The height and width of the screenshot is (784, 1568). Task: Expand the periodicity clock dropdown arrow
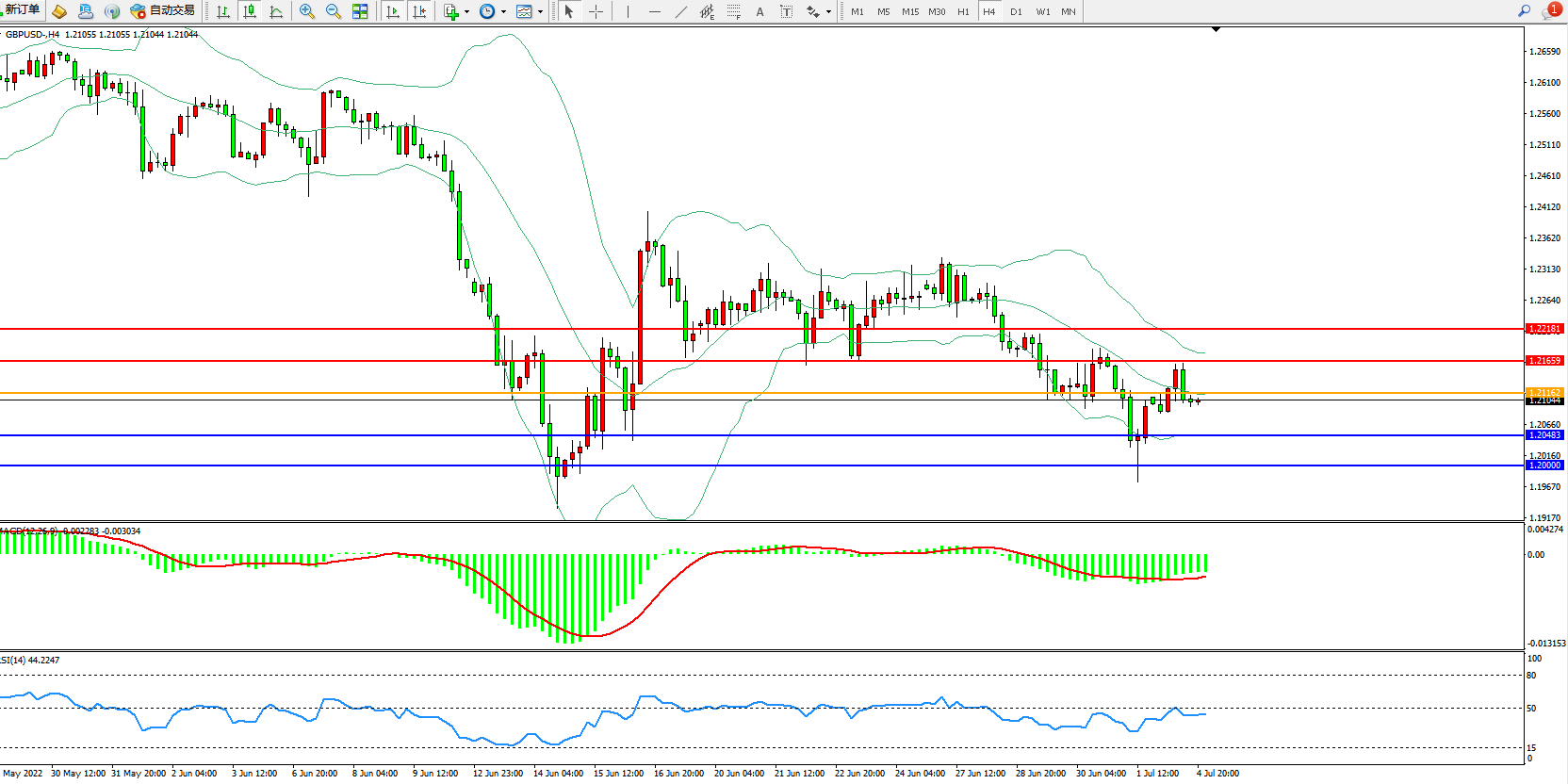503,12
